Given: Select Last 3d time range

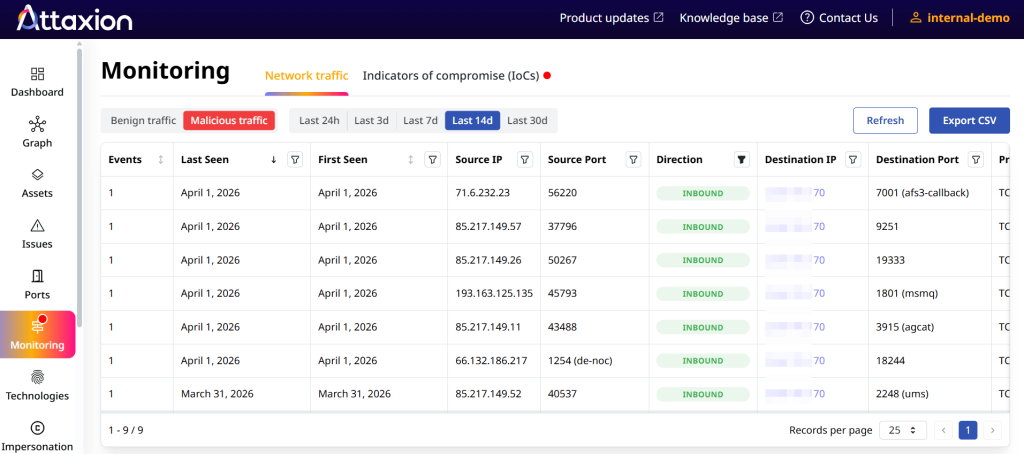Looking at the screenshot, I should [372, 120].
